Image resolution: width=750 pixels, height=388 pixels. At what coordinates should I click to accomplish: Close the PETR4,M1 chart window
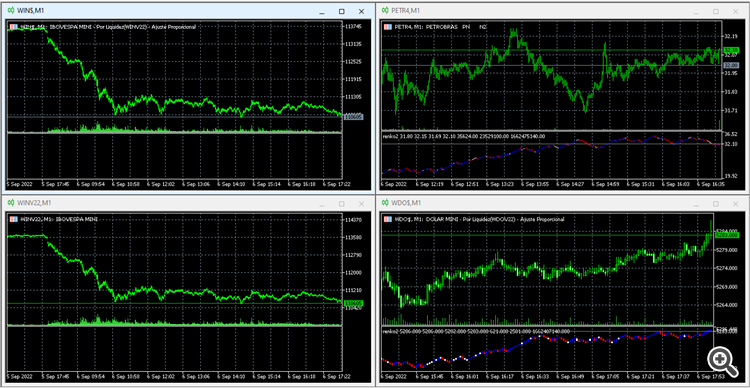click(735, 11)
